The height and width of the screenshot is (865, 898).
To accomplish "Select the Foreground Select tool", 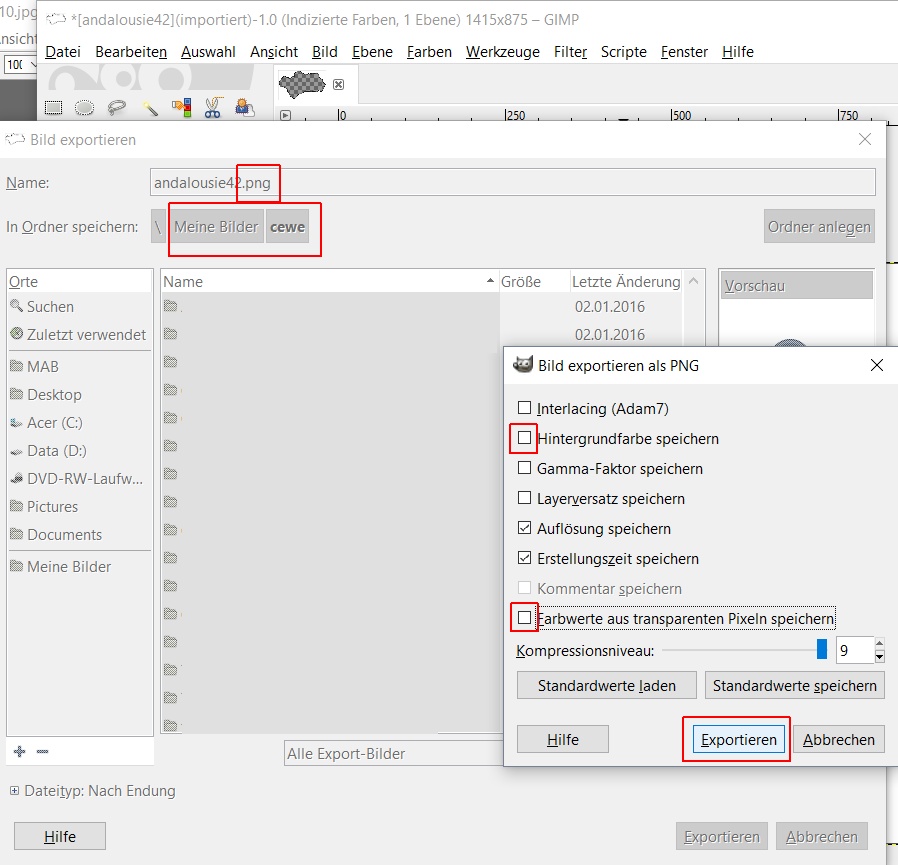I will 245,107.
